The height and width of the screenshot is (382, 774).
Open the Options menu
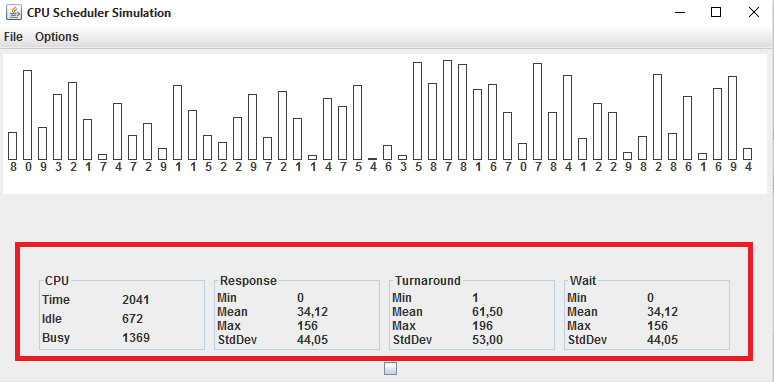tap(57, 37)
